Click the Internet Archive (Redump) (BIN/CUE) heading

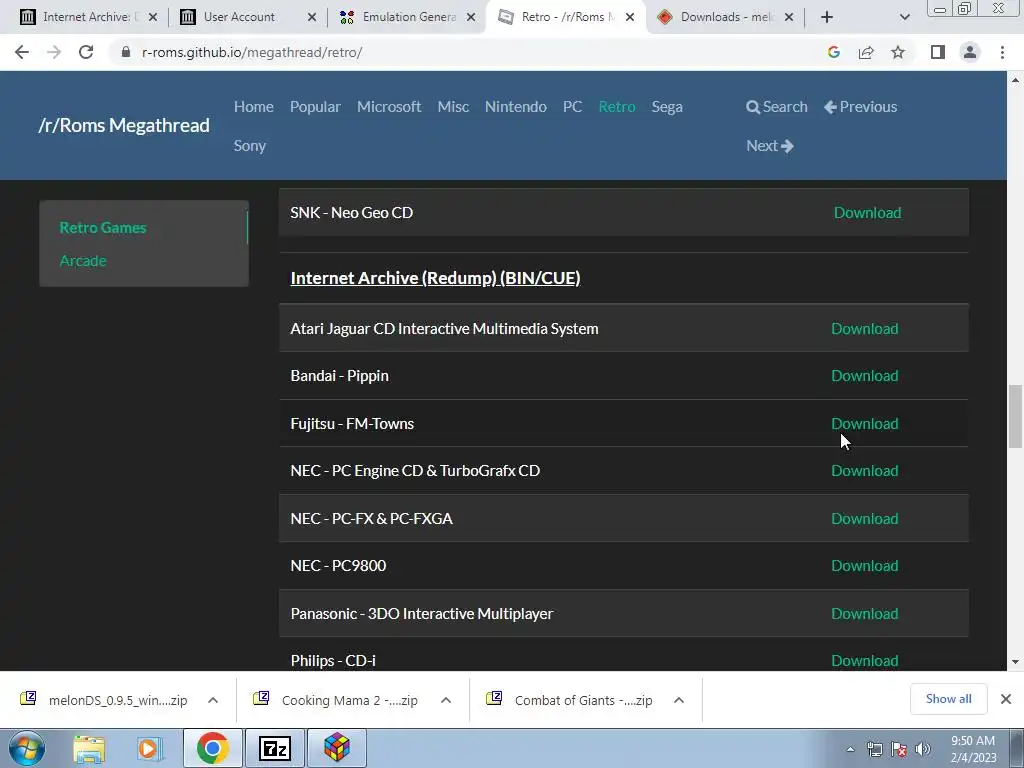point(435,278)
